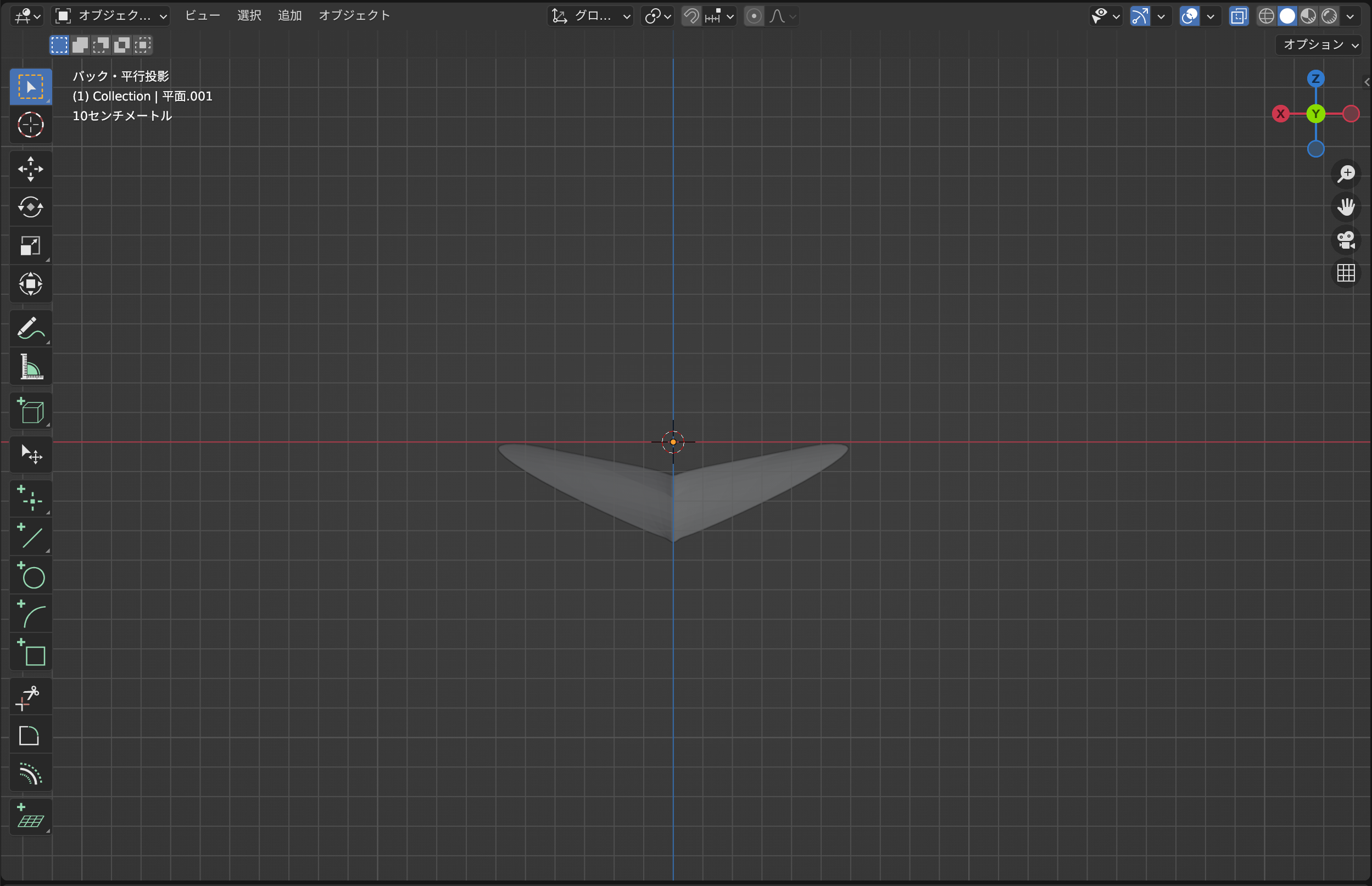Set selection mode to extend

(x=80, y=45)
